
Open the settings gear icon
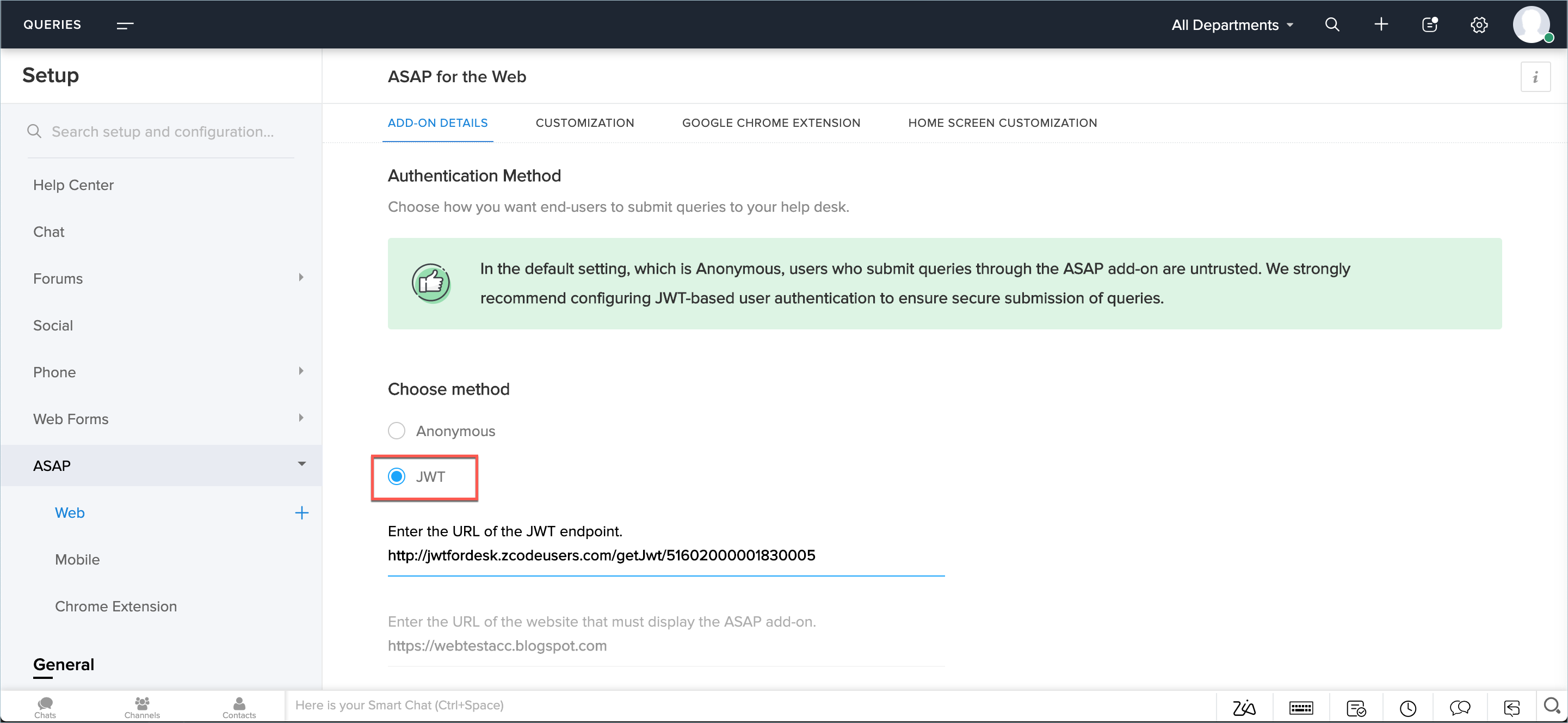click(x=1479, y=24)
